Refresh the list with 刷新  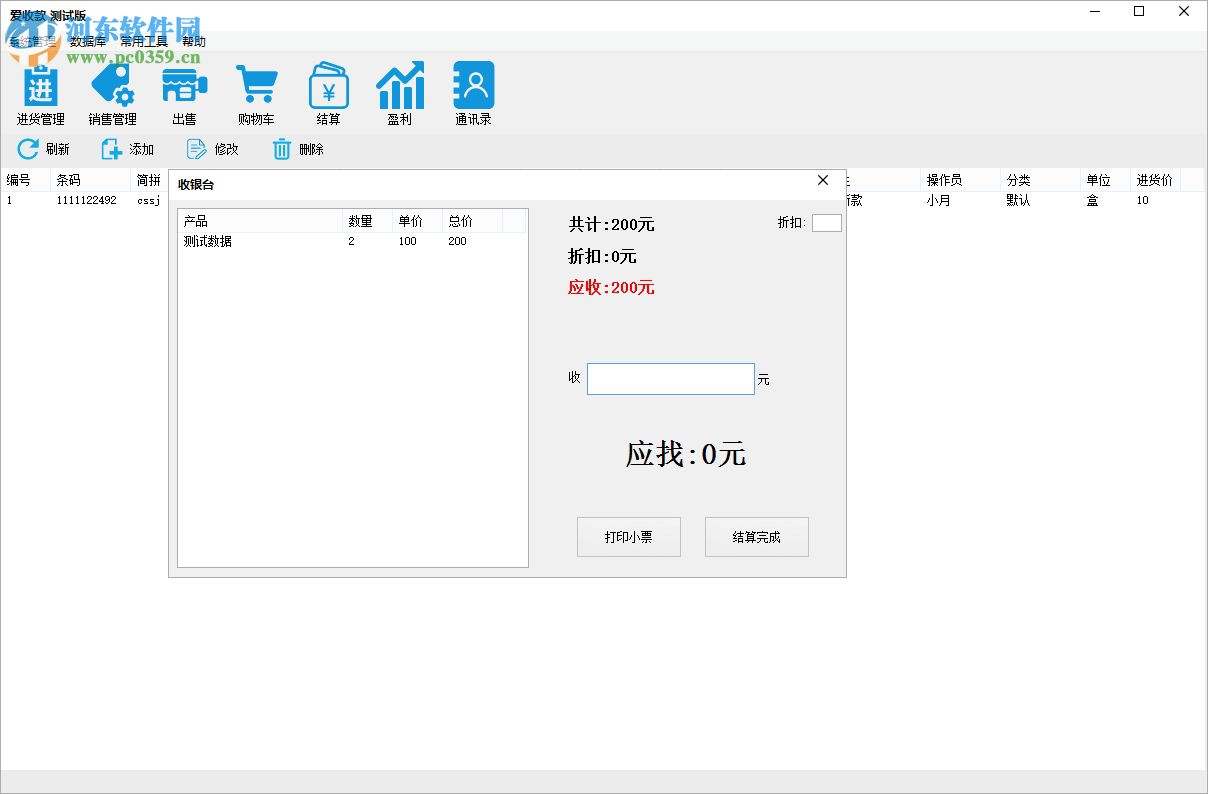click(x=40, y=149)
